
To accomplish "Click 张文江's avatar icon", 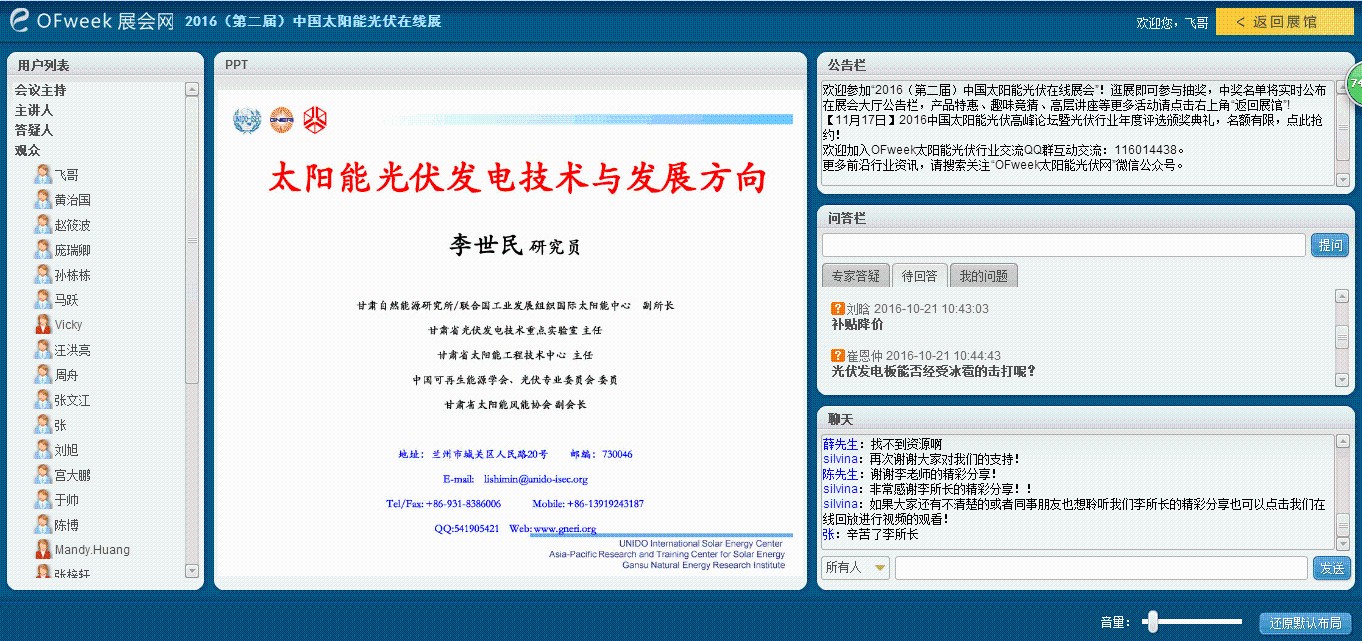I will click(43, 399).
